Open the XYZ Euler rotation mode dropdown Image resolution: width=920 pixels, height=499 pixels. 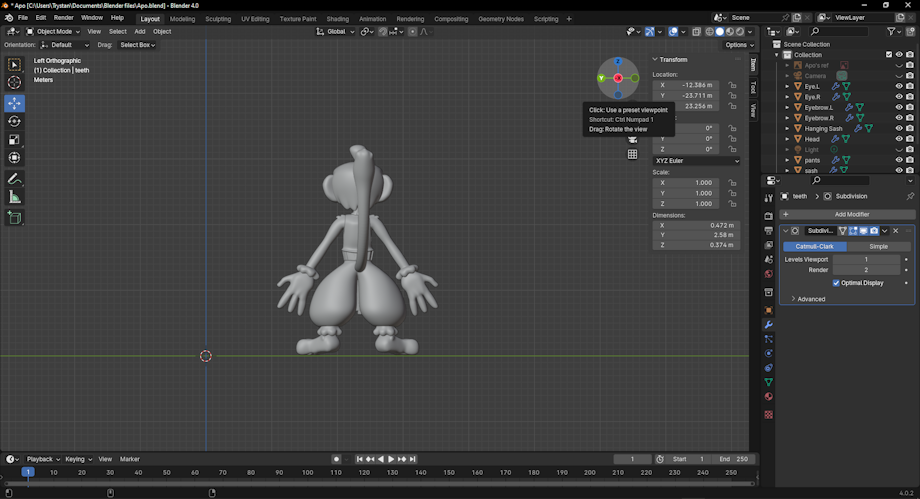click(696, 161)
